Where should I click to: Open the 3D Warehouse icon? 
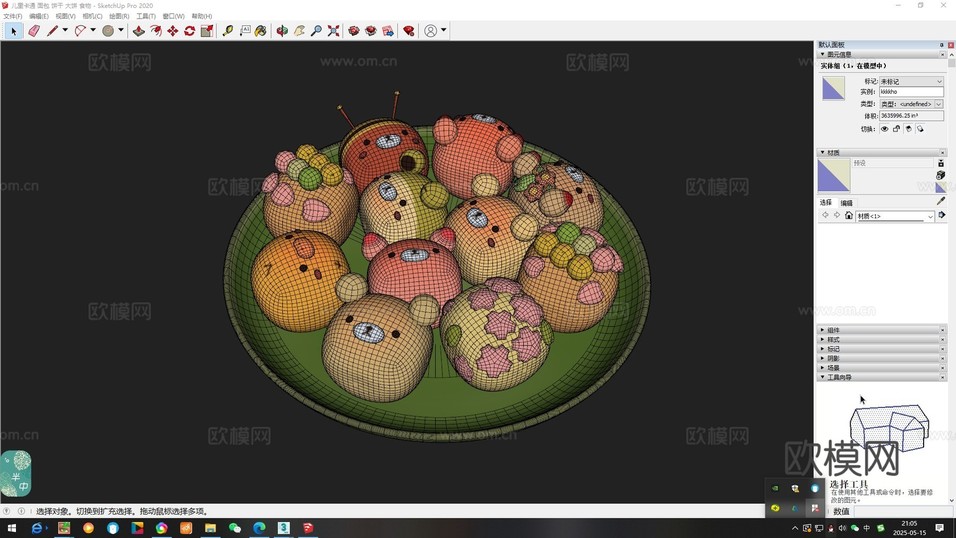[x=354, y=30]
